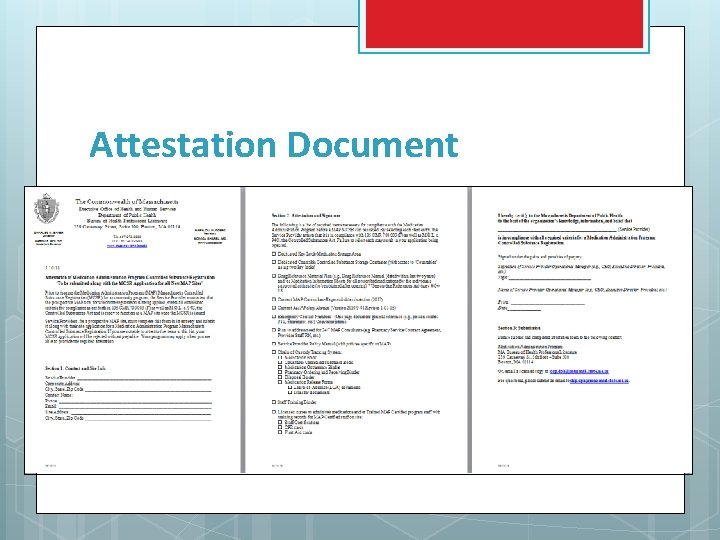Click the Massachusetts state seal emblem
Image resolution: width=720 pixels, height=540 pixels.
pyautogui.click(x=46, y=208)
